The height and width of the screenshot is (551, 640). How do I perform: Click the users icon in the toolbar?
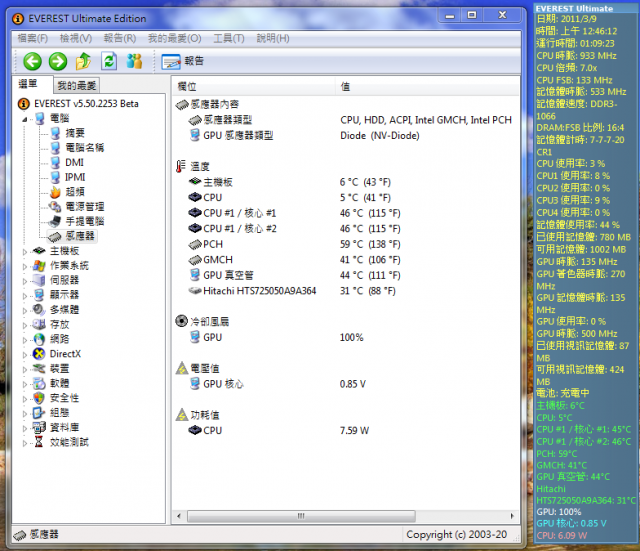134,61
